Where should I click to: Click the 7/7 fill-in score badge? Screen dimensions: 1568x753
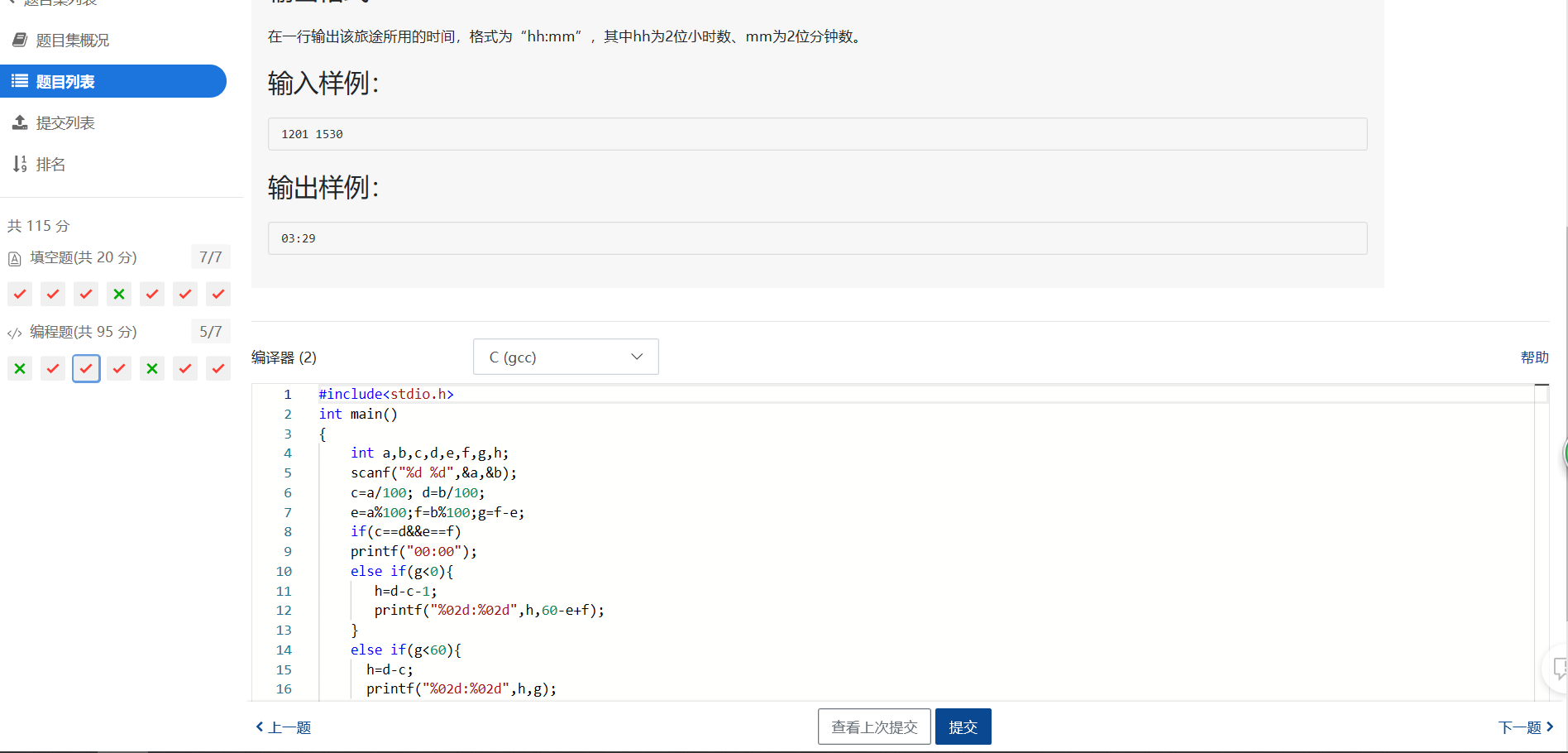pos(211,257)
